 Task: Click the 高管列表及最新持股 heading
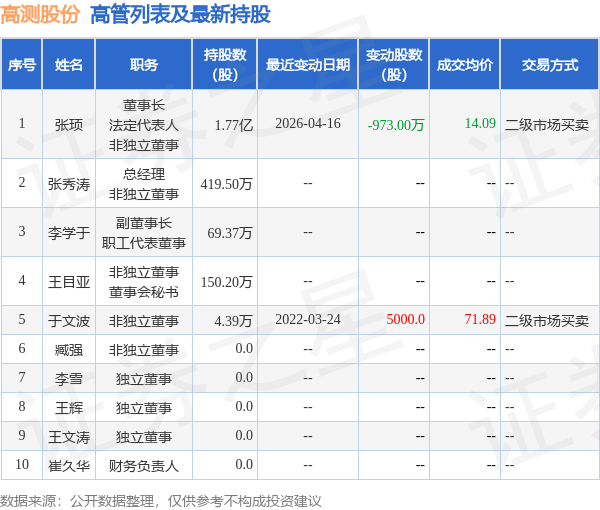click(181, 15)
